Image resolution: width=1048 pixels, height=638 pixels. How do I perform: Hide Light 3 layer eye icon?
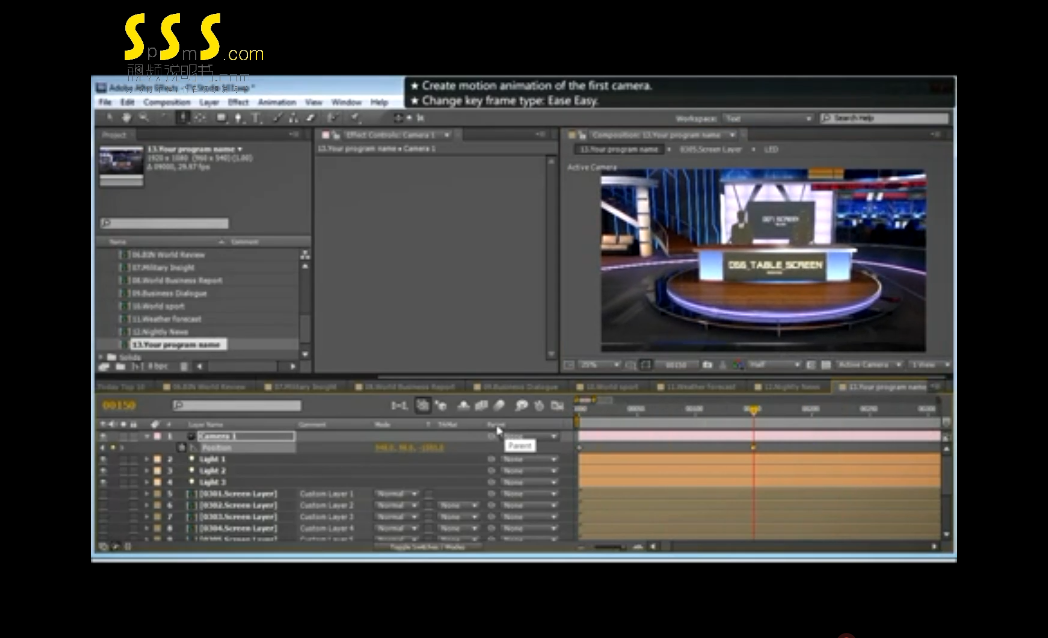pos(103,482)
